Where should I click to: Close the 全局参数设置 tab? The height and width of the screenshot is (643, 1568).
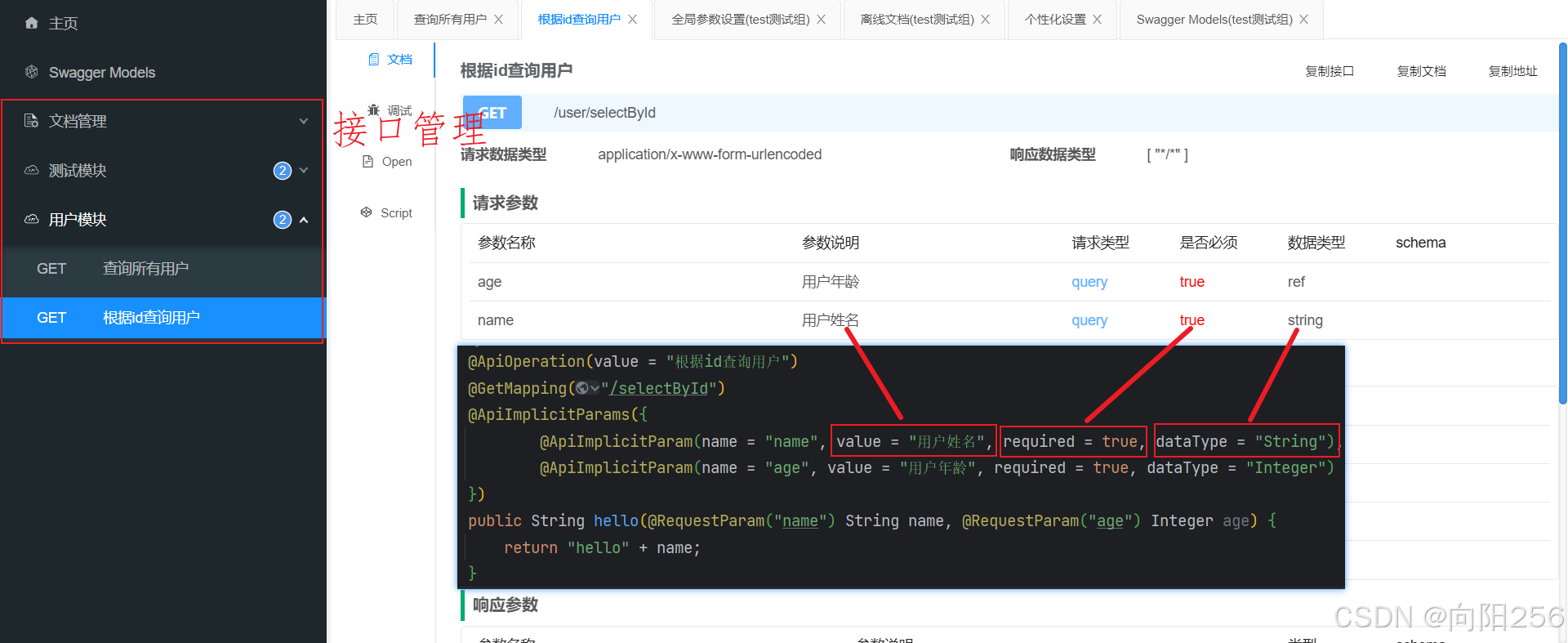[x=821, y=19]
